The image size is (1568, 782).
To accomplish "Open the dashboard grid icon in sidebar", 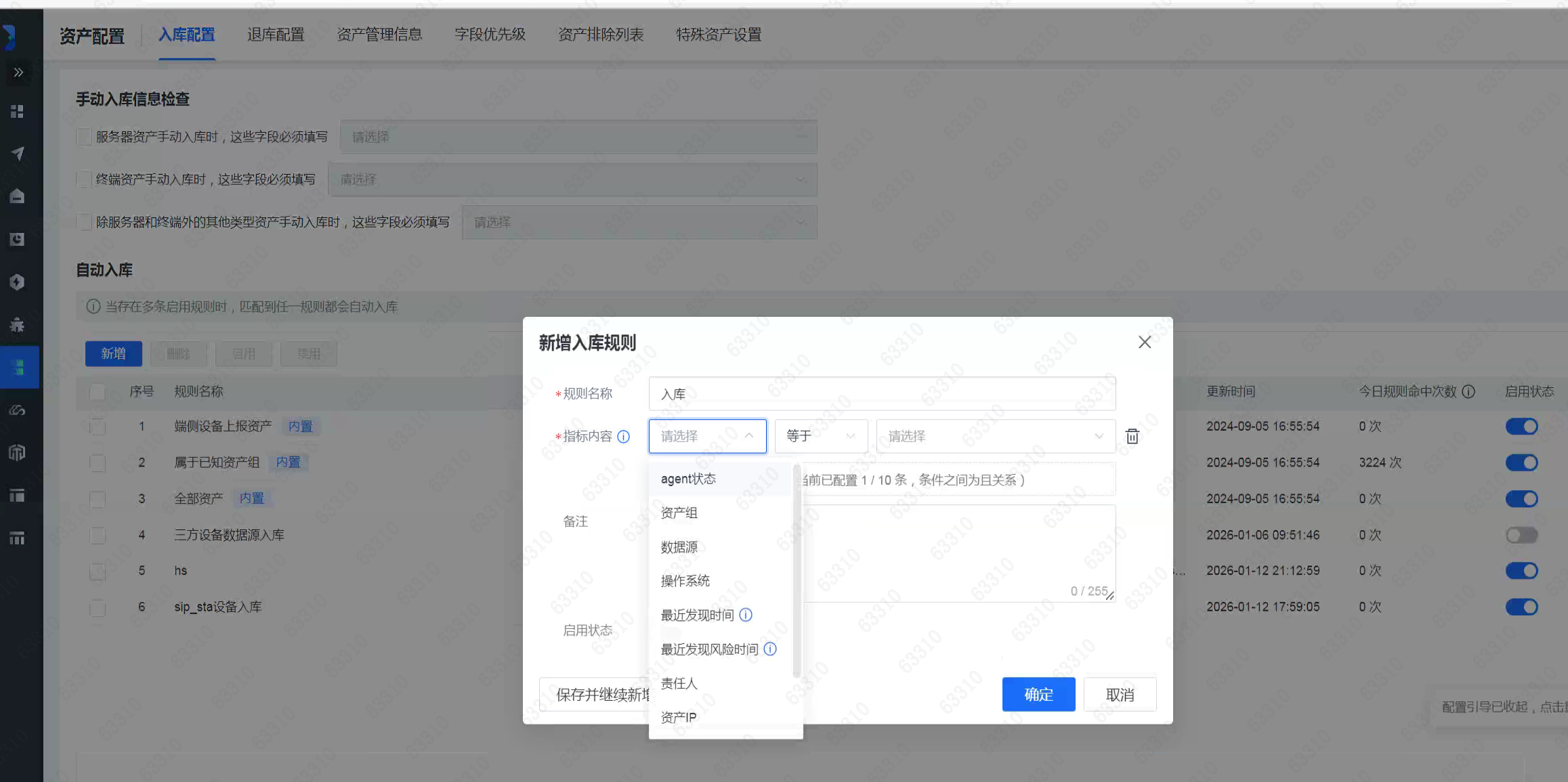I will (x=18, y=111).
